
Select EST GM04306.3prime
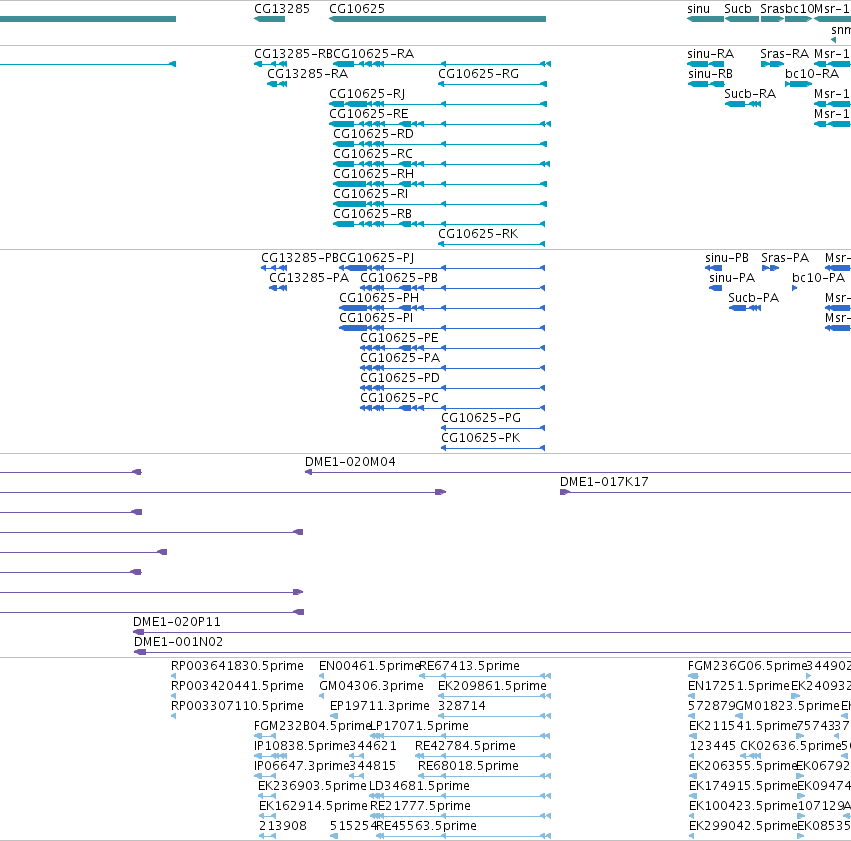coord(371,686)
